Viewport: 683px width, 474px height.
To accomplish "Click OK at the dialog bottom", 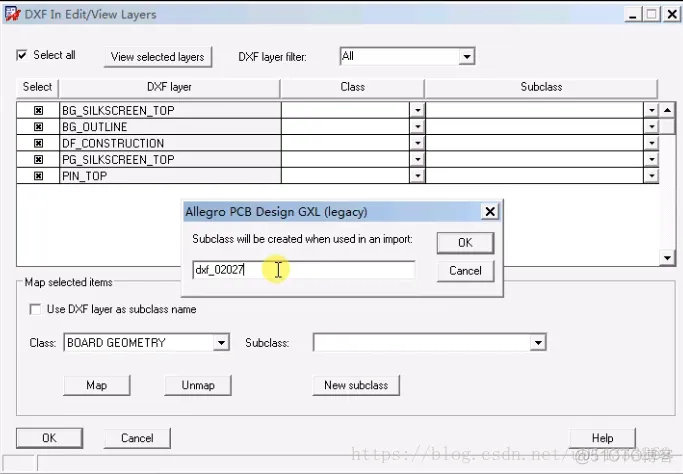I will pyautogui.click(x=49, y=438).
